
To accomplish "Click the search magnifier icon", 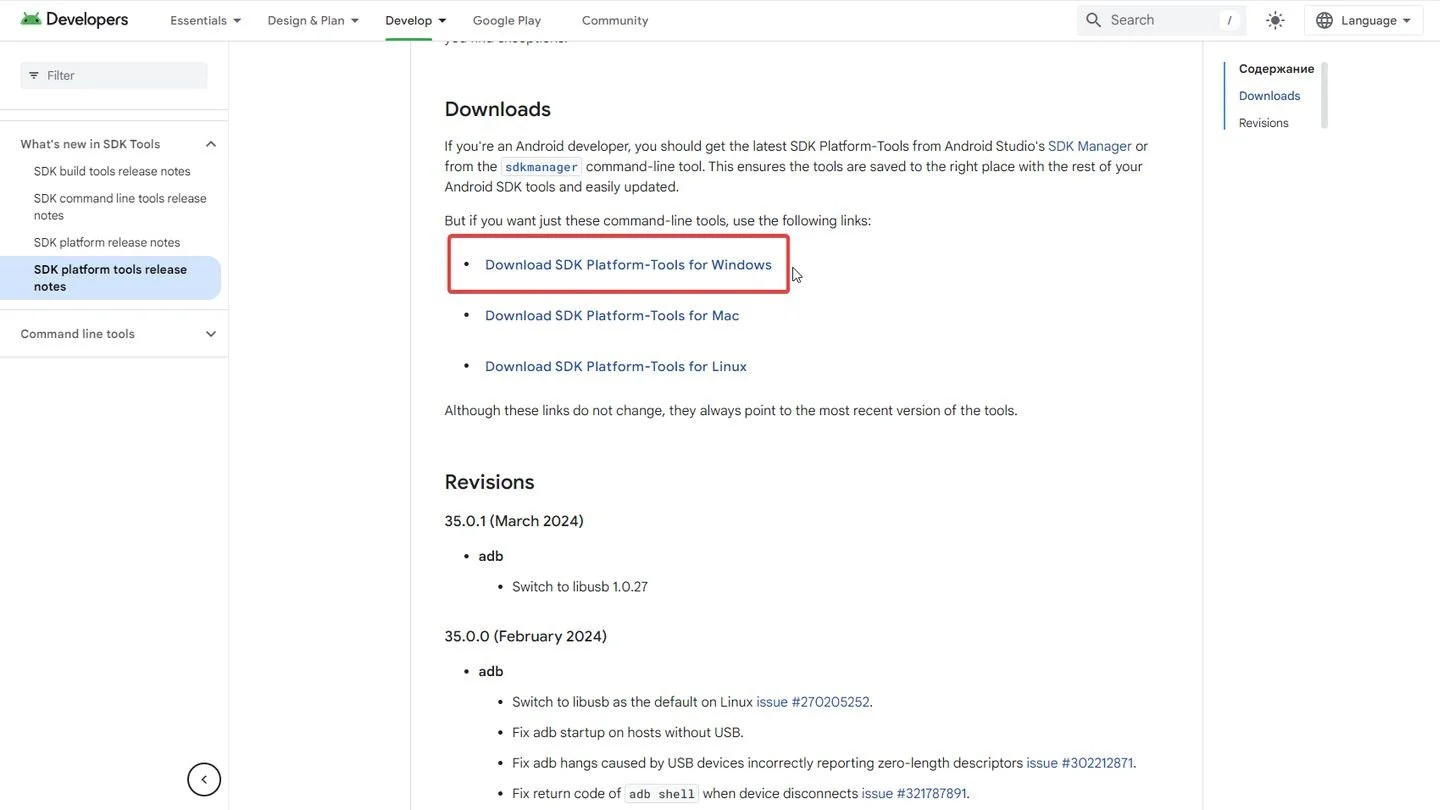I will click(1094, 20).
